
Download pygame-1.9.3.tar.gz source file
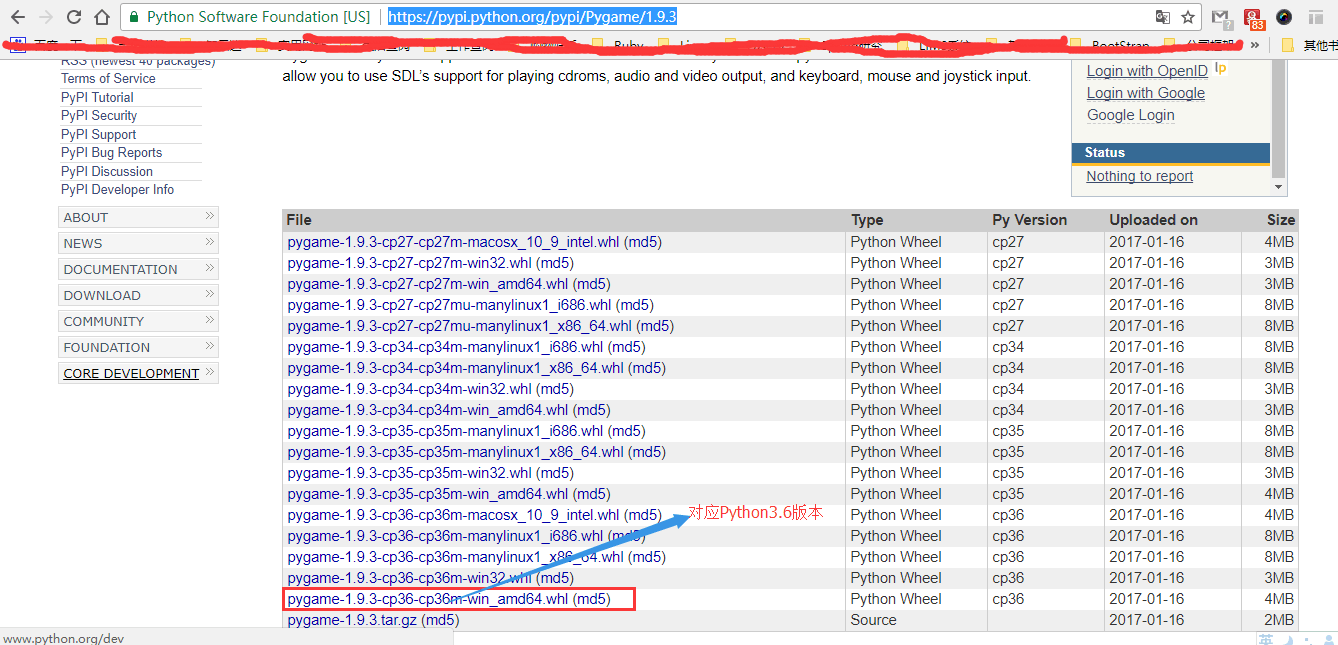pyautogui.click(x=352, y=620)
